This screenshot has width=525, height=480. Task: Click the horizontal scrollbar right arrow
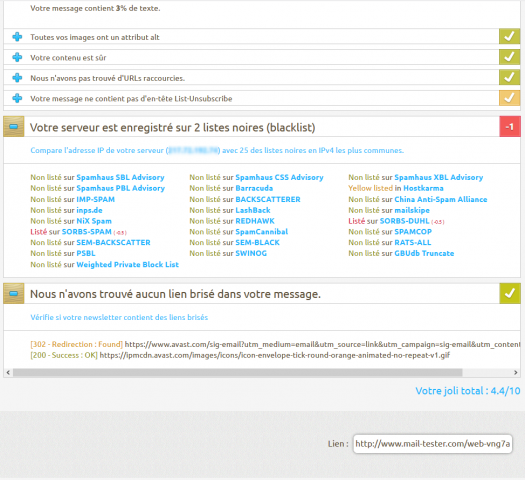pyautogui.click(x=516, y=373)
